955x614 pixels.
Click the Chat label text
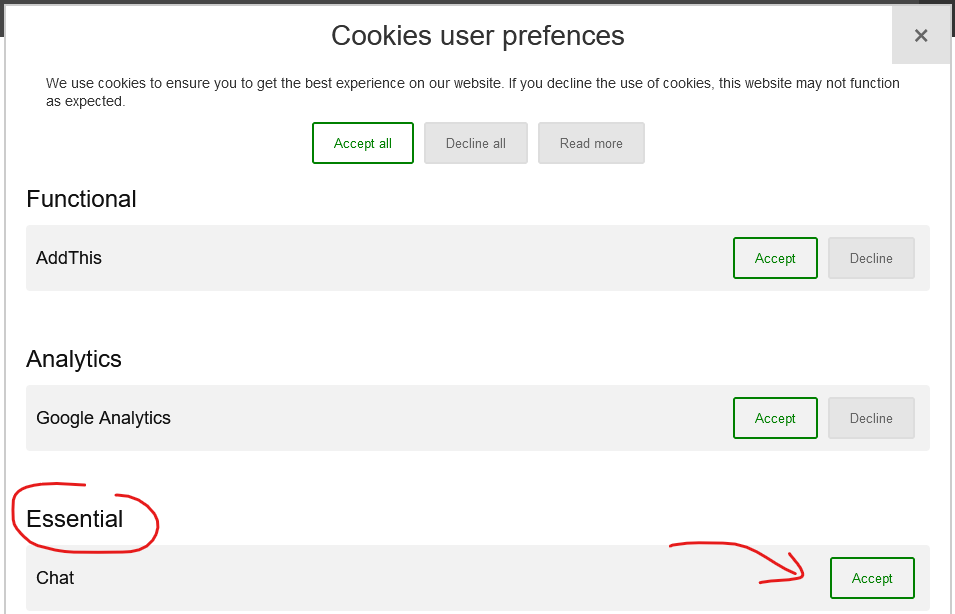(x=55, y=577)
